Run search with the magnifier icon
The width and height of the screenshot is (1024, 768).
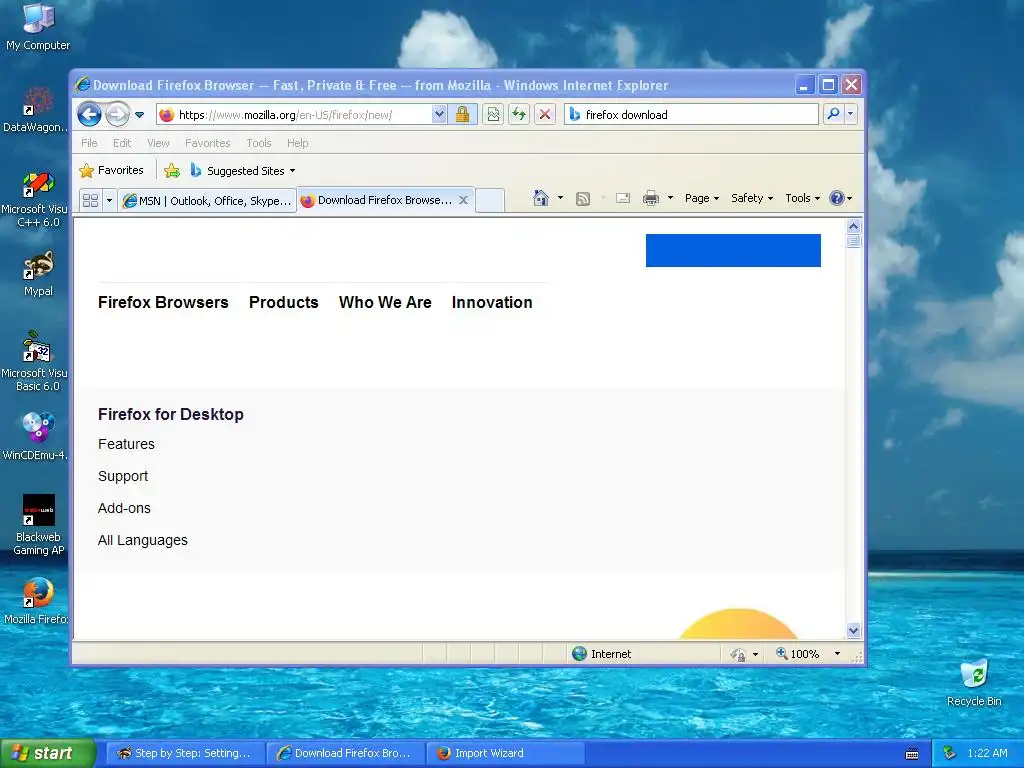tap(833, 114)
